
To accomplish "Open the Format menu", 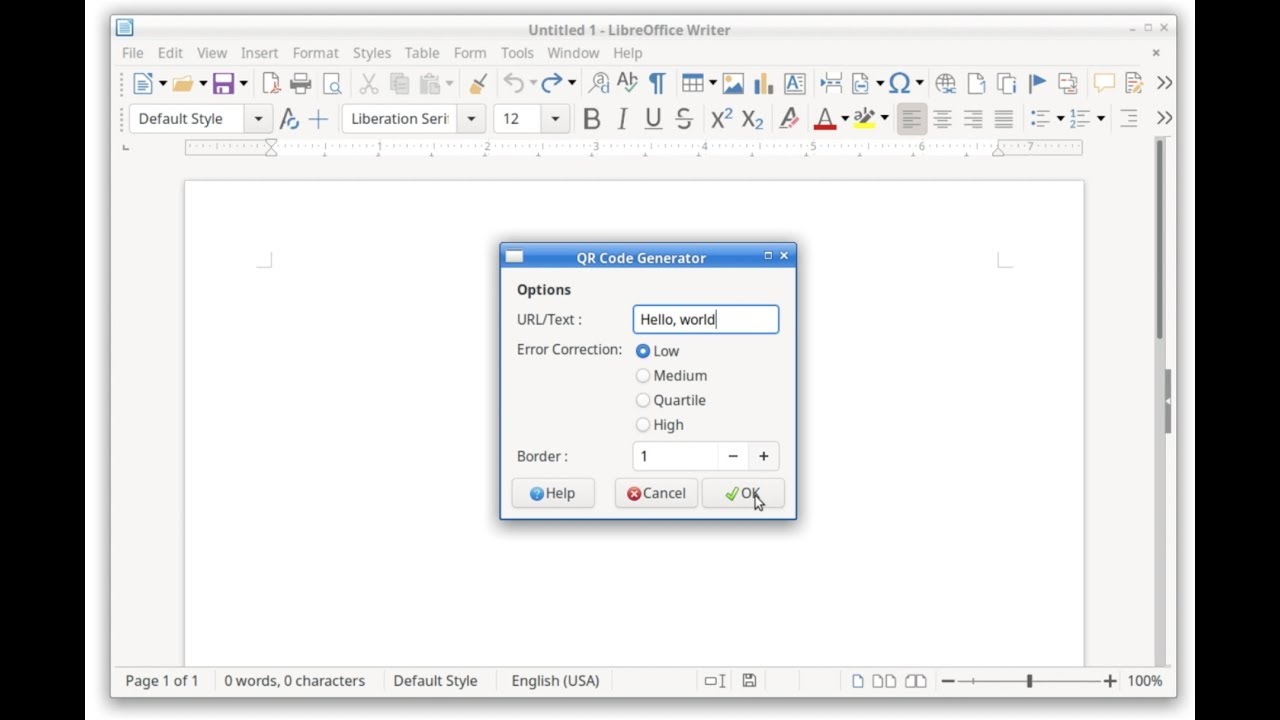I will 315,53.
